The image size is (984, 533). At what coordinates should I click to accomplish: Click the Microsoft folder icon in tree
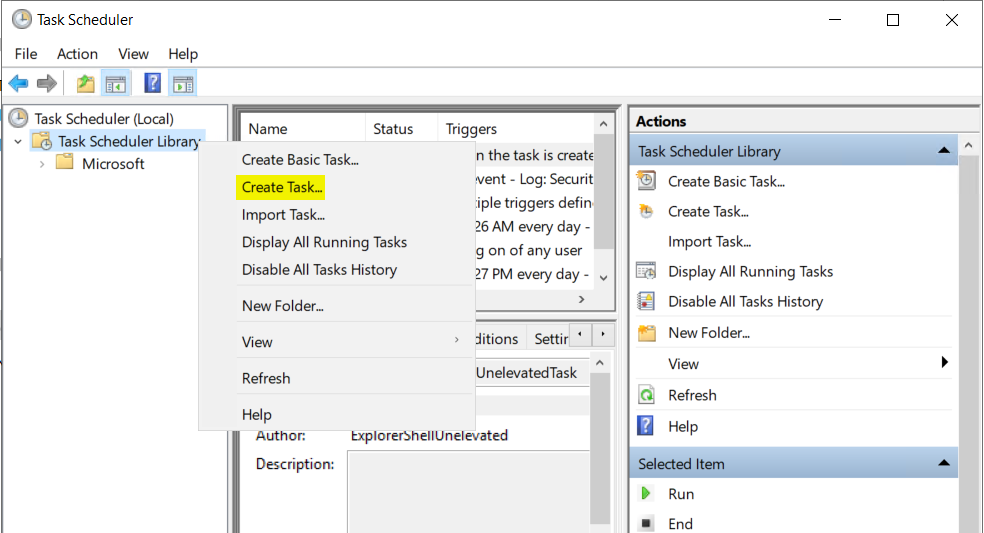pos(65,163)
